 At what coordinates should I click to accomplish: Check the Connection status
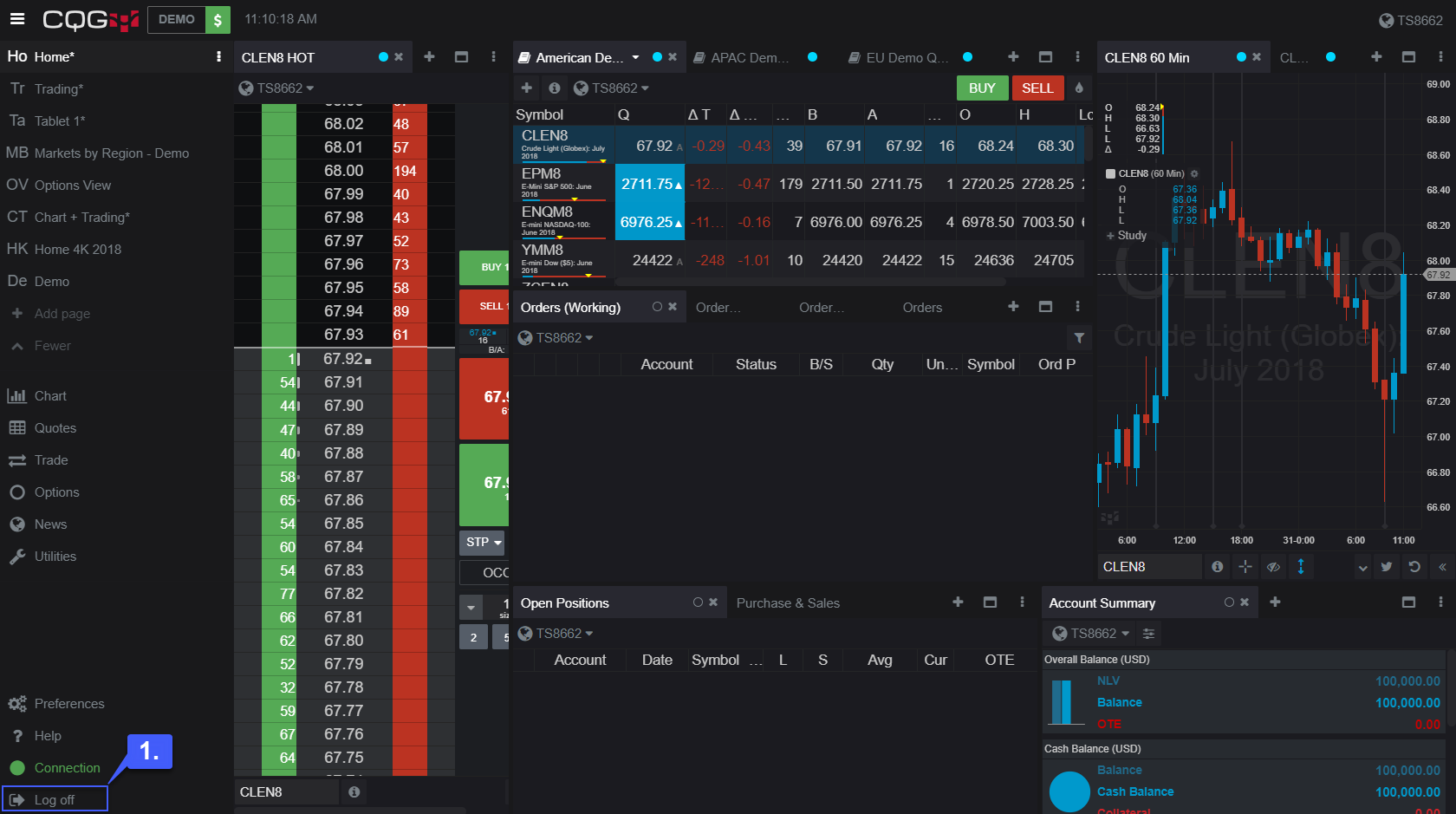55,768
